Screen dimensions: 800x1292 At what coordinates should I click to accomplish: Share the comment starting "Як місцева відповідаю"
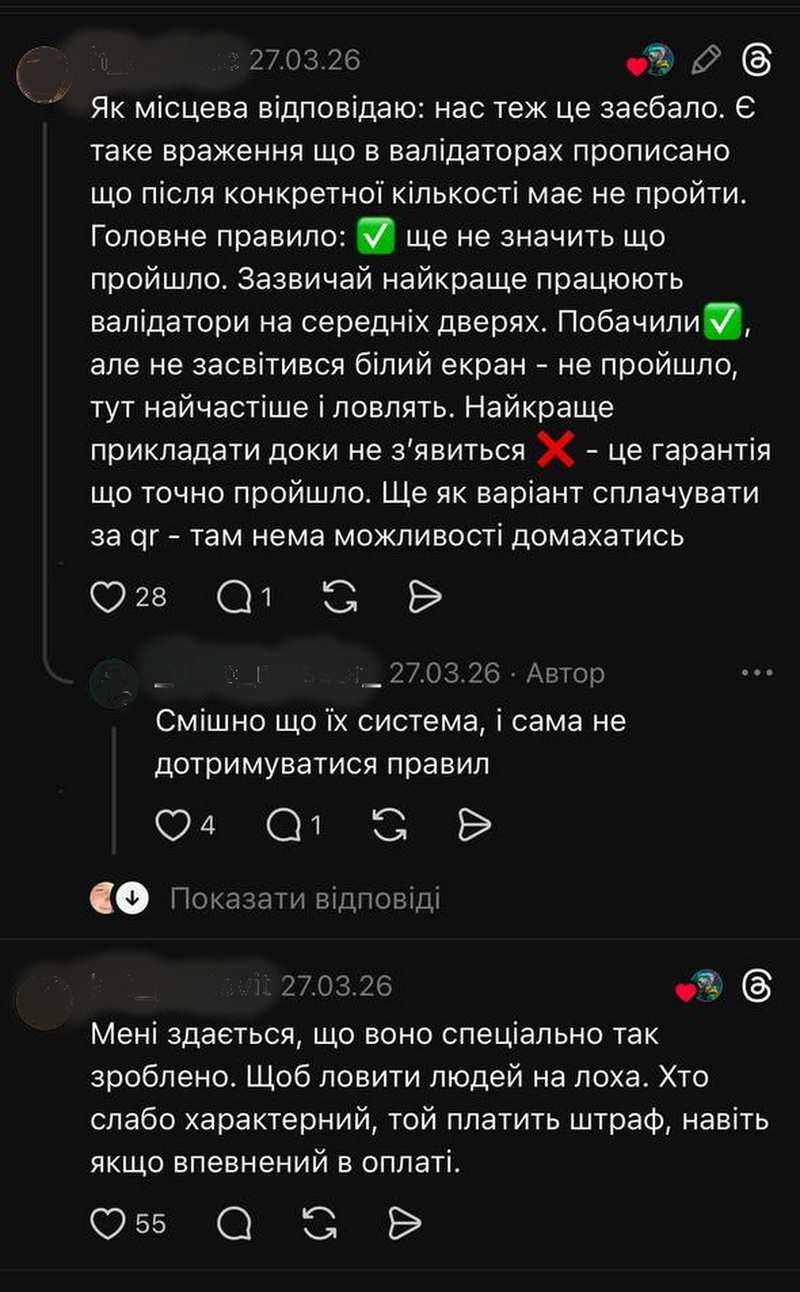click(425, 597)
